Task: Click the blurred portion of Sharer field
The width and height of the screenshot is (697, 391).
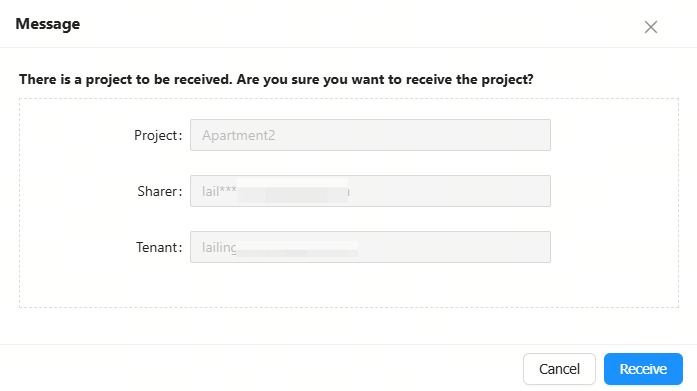Action: [292, 191]
